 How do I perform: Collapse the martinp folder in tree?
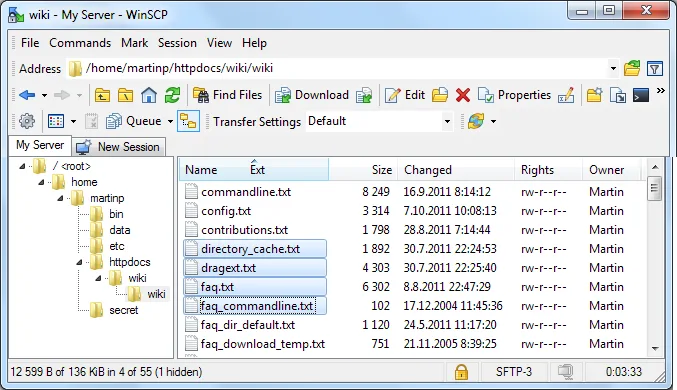[60, 198]
